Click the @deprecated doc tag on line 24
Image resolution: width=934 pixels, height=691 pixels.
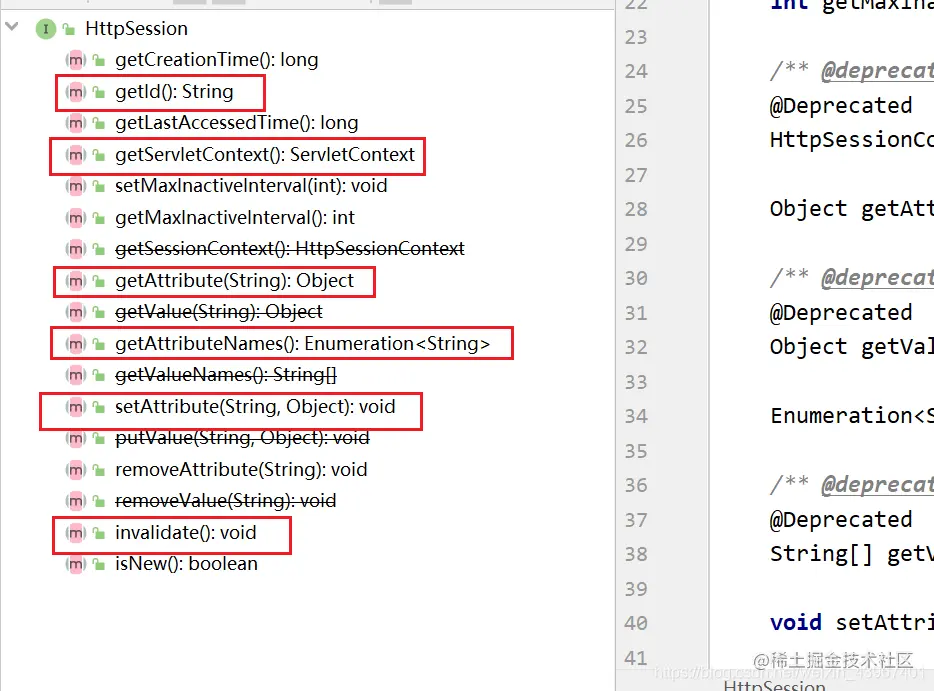tap(877, 71)
